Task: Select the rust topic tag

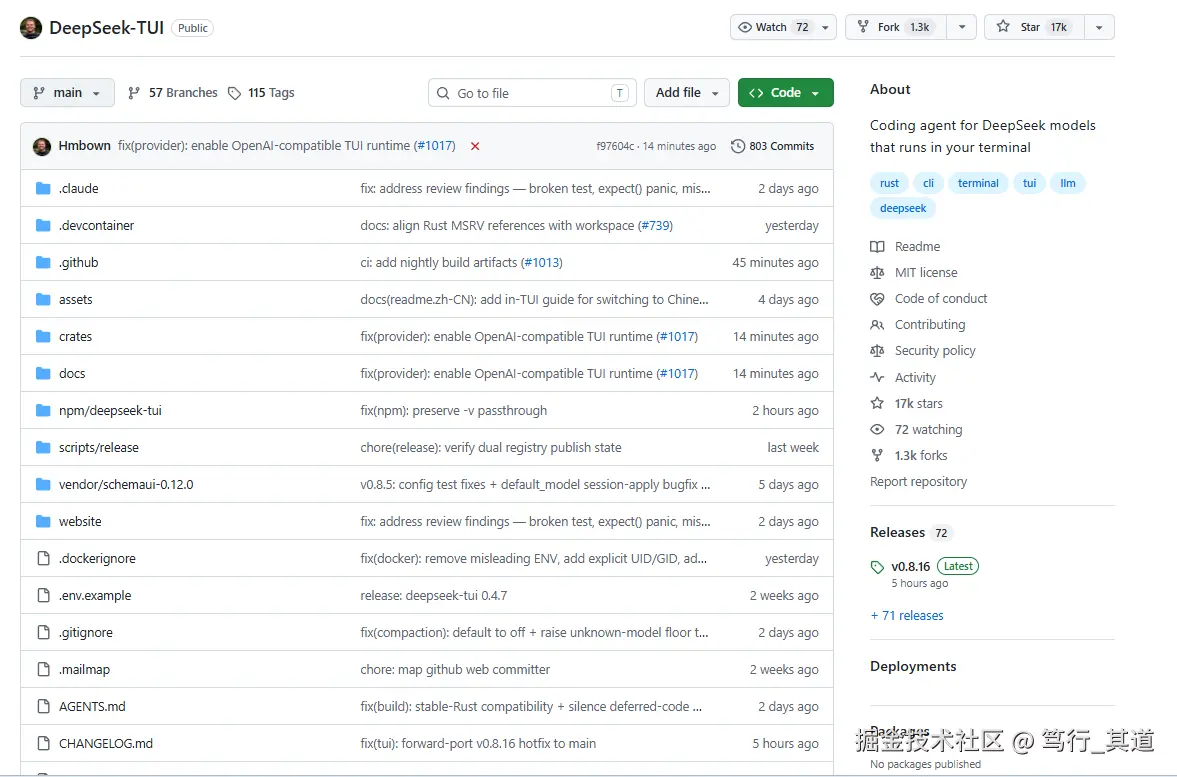Action: point(890,183)
